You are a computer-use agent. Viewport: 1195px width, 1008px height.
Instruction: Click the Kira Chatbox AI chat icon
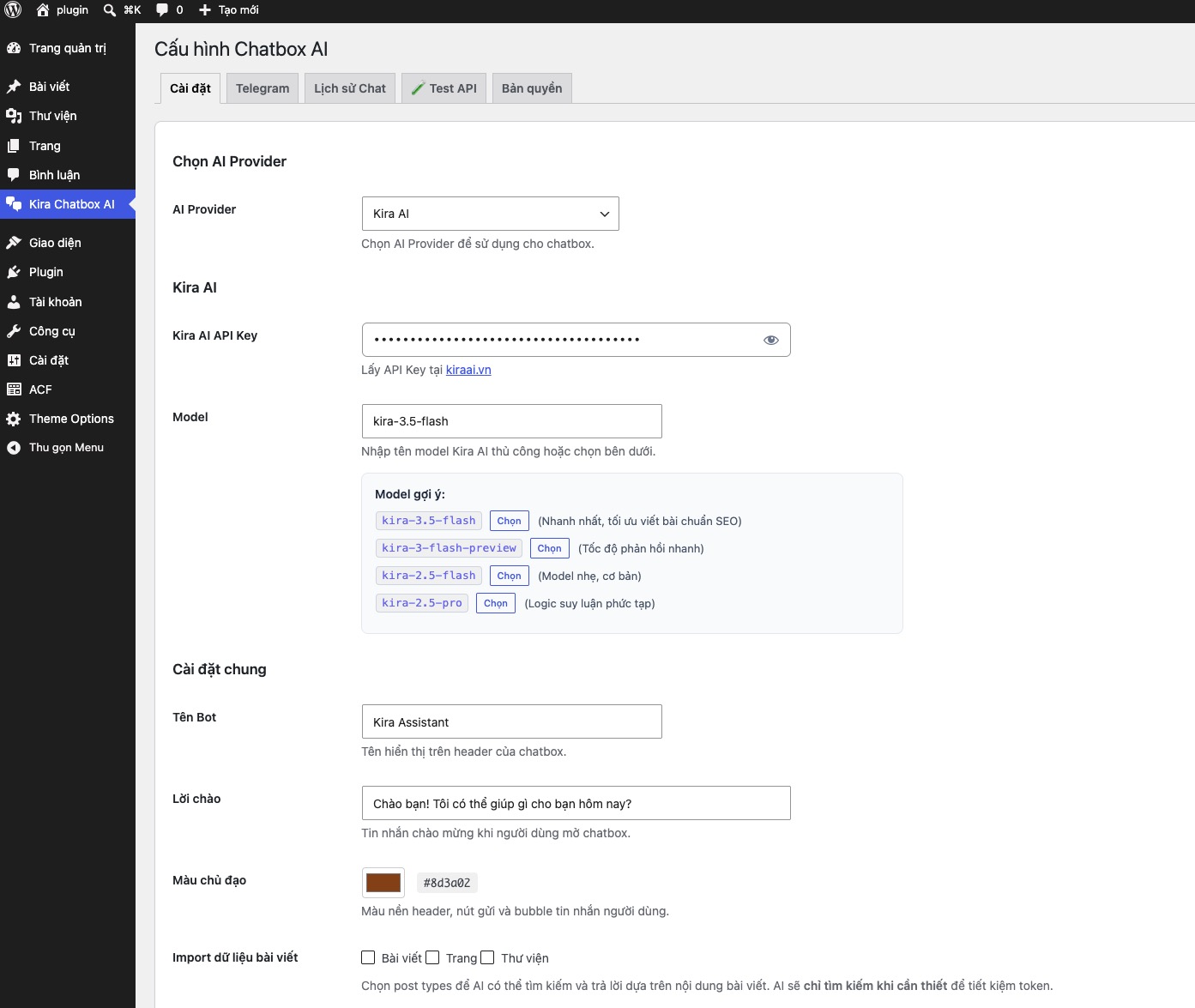click(14, 204)
